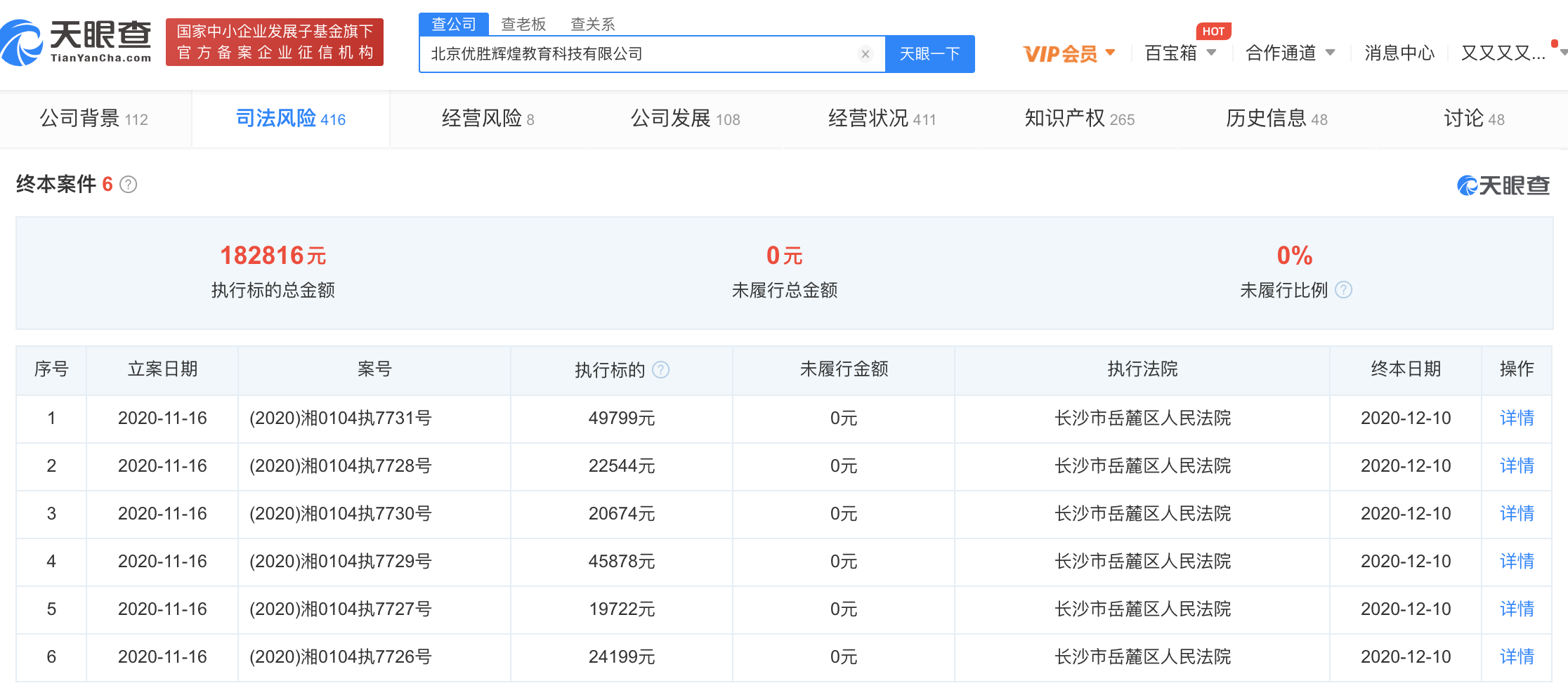Open the 经营风险 tab

pyautogui.click(x=488, y=119)
